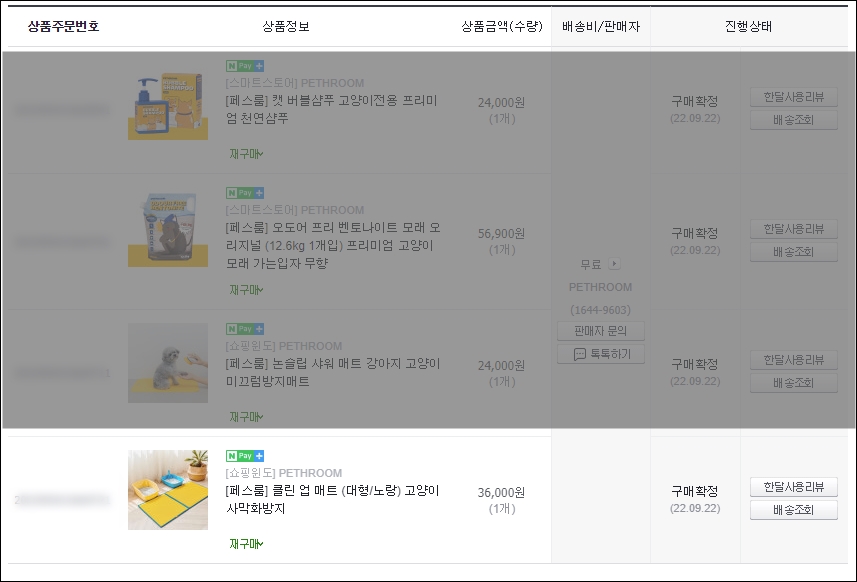
Task: Click 구매확정 status for bentonite litter
Action: click(695, 233)
